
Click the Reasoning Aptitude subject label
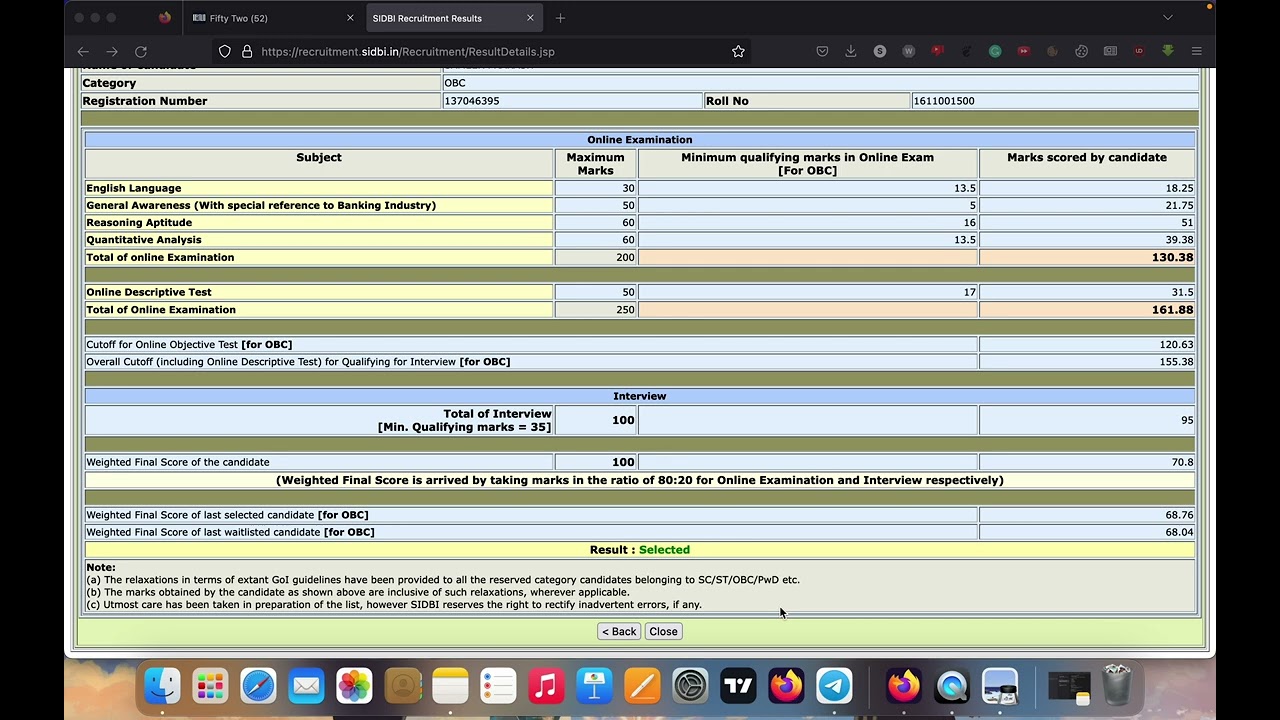139,223
